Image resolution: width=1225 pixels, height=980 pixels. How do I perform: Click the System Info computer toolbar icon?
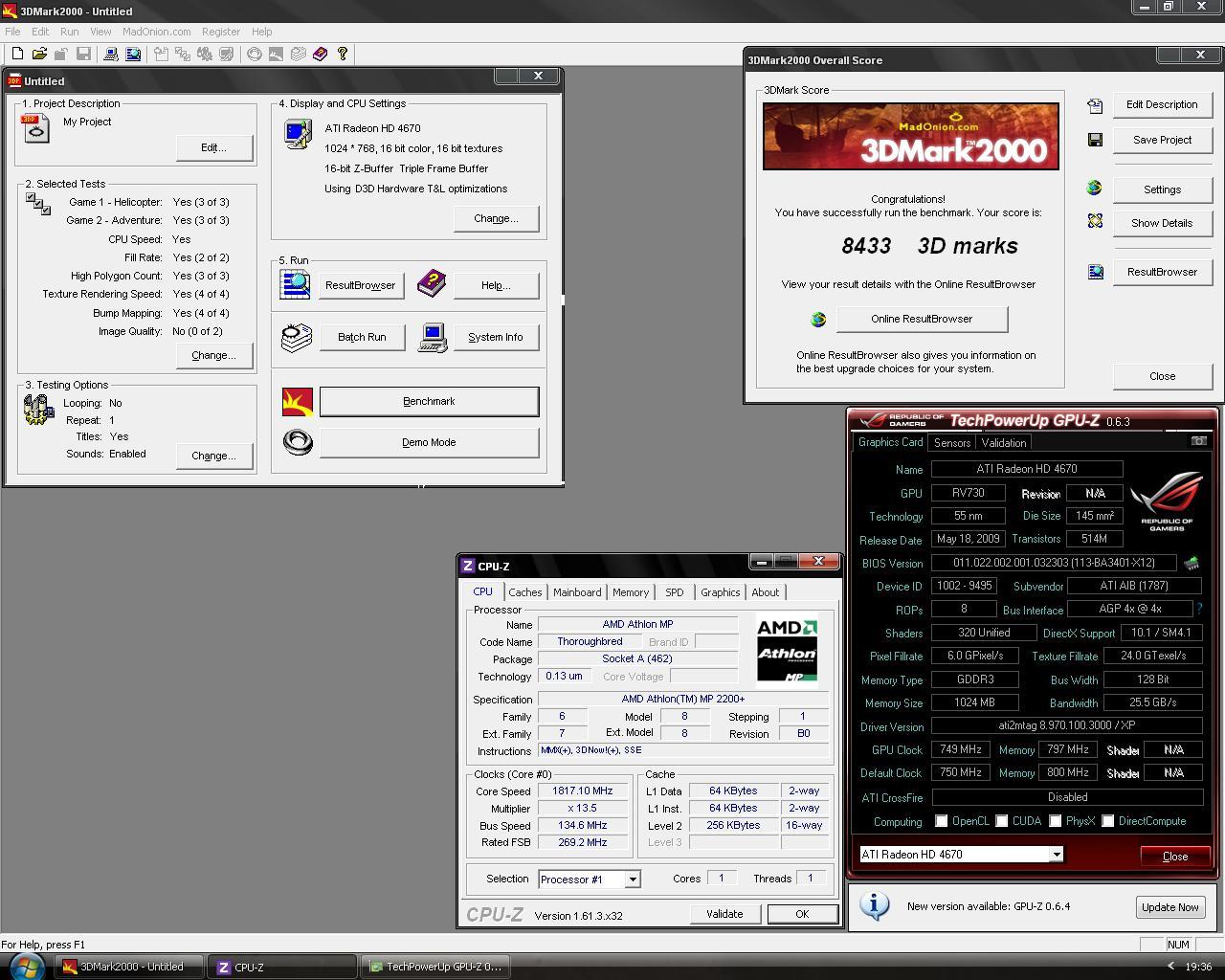click(x=111, y=55)
